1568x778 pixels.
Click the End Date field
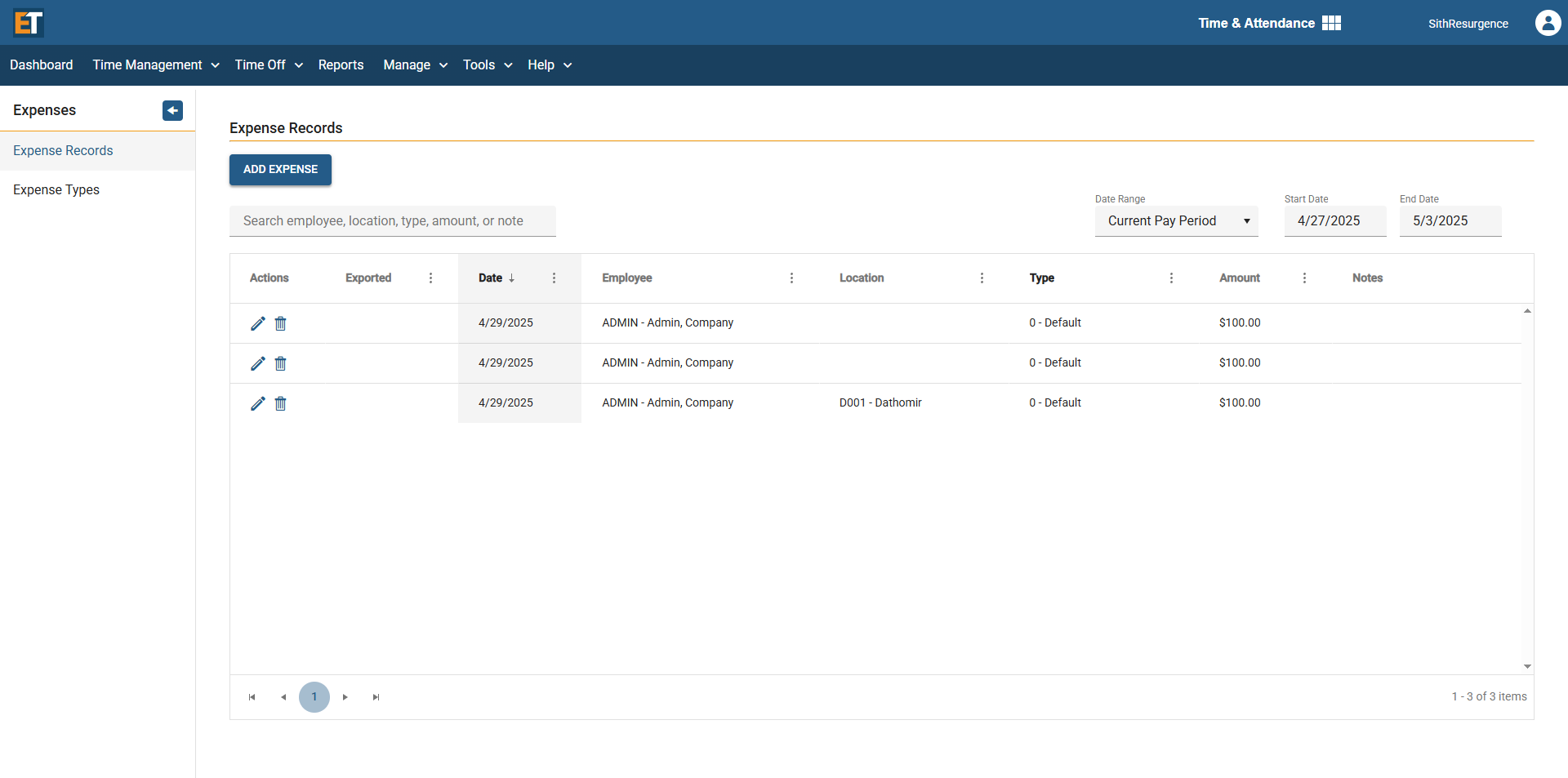click(1450, 221)
